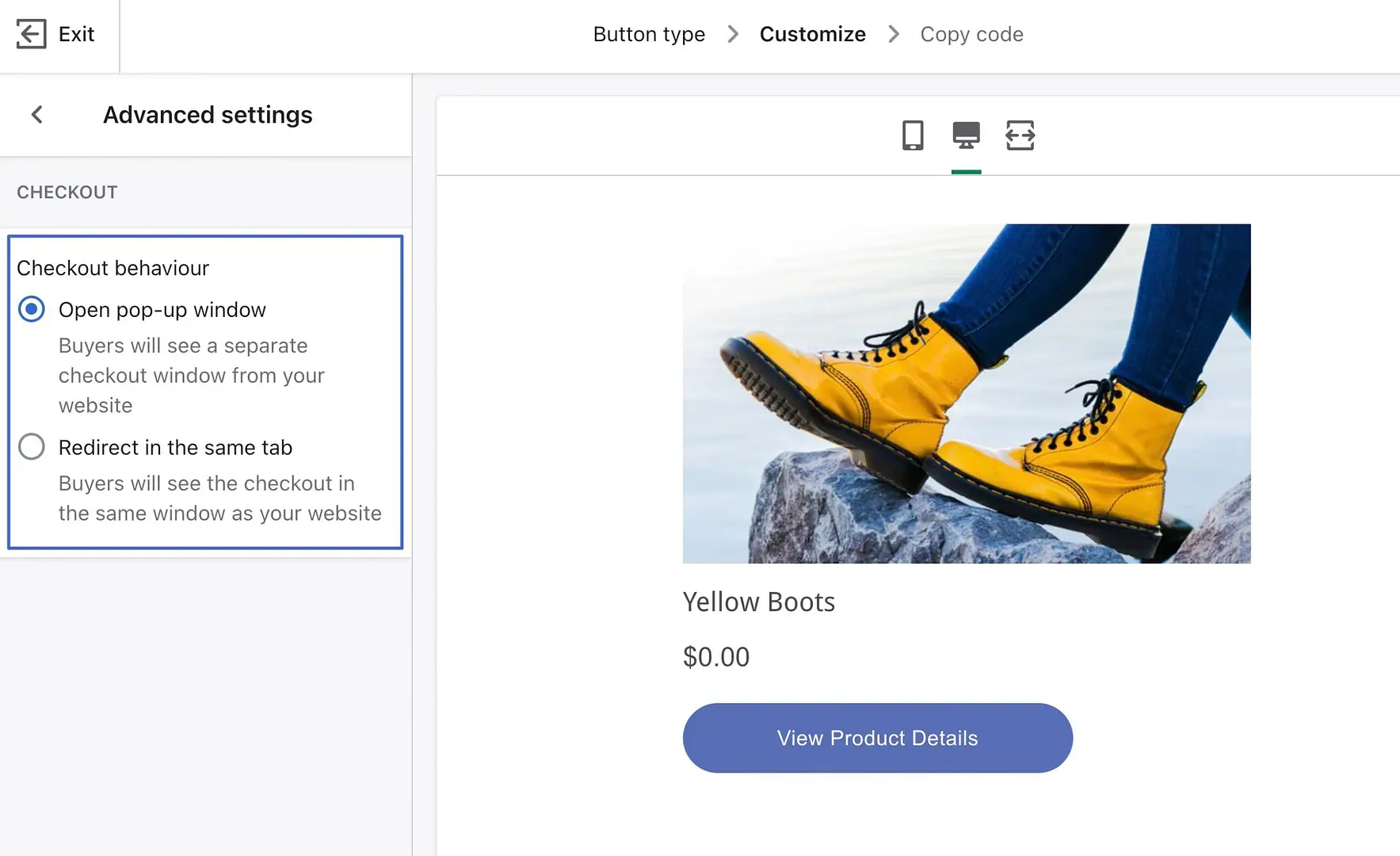Viewport: 1400px width, 856px height.
Task: Proceed to the Copy code step
Action: click(971, 34)
